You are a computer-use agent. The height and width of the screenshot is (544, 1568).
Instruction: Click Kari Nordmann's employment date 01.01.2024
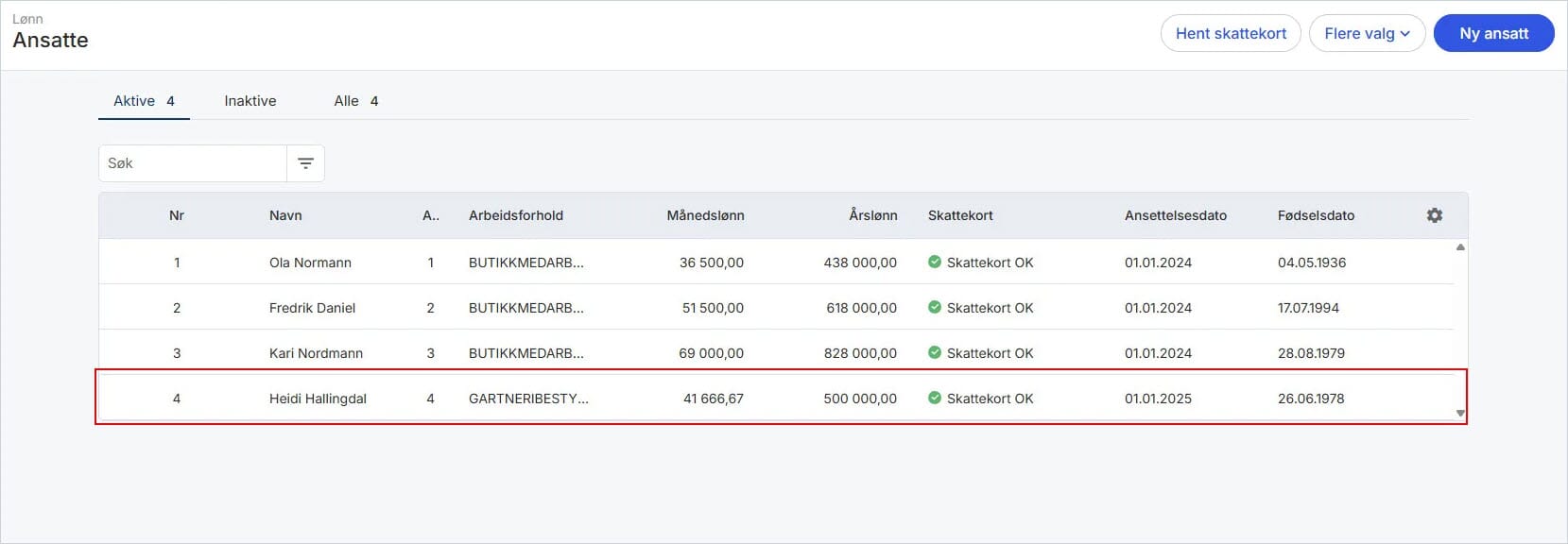[x=1158, y=353]
